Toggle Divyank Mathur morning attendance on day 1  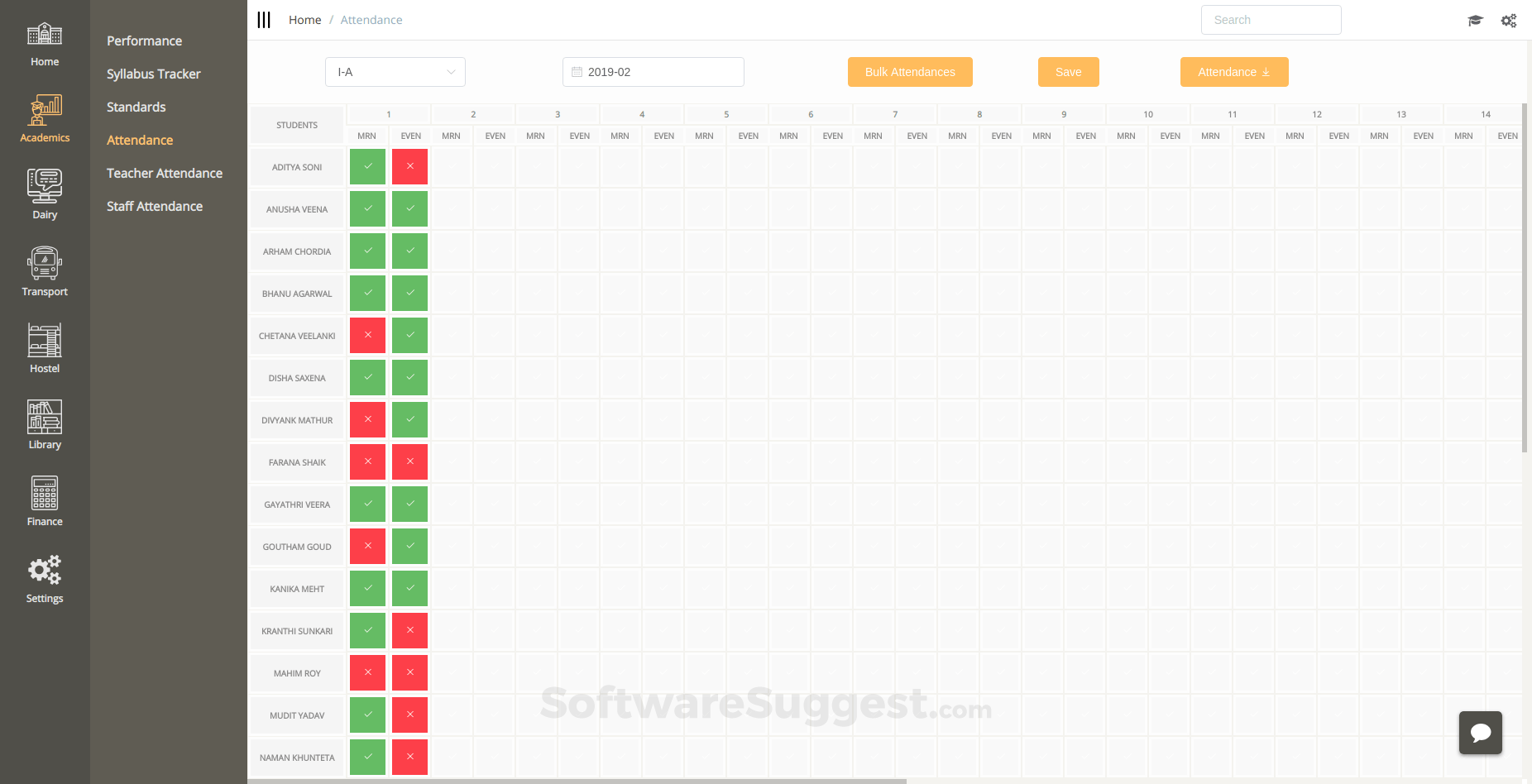tap(367, 419)
